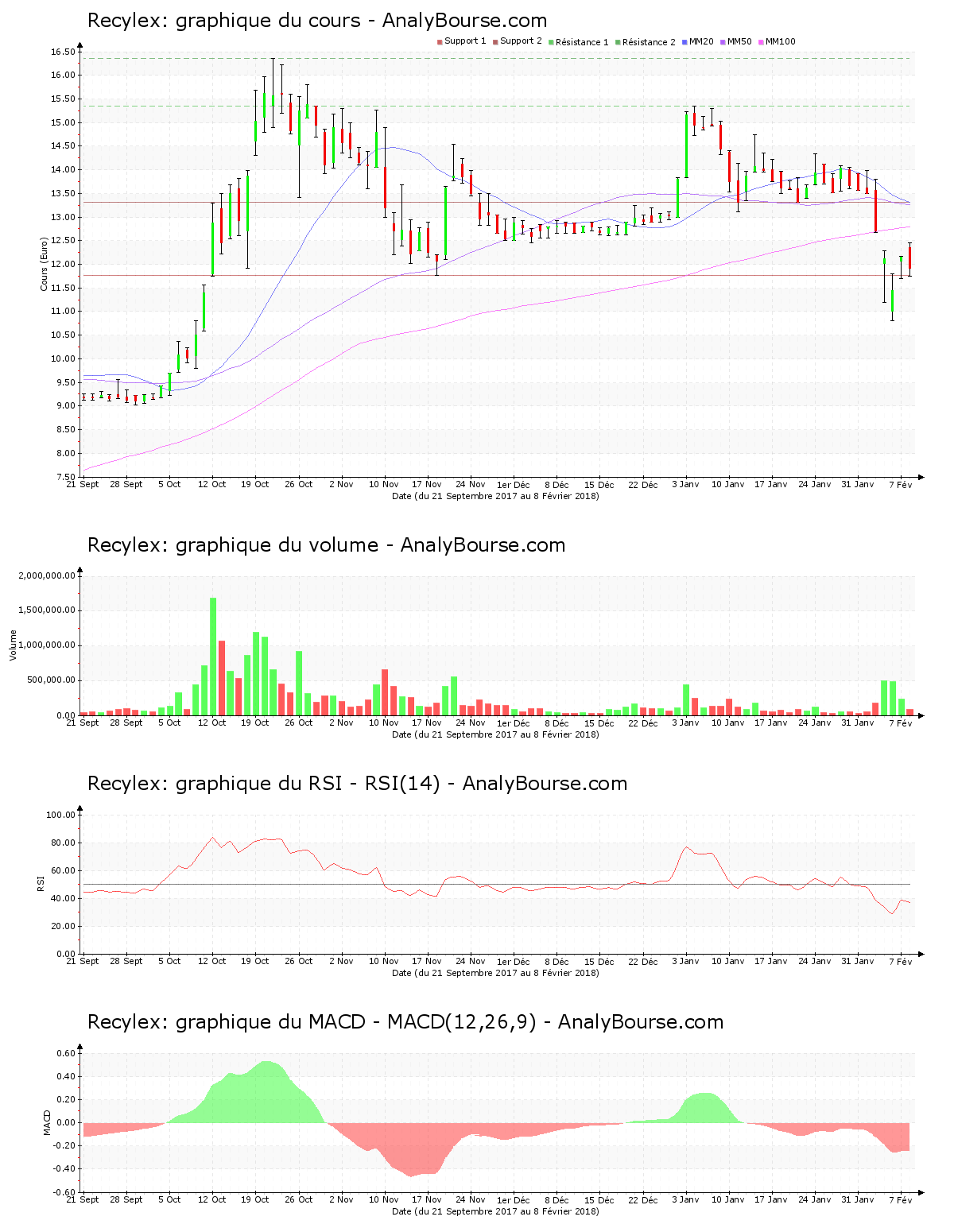Click the 'Cours (Euro)' axis title
This screenshot has width=954, height=1232.
click(x=45, y=264)
